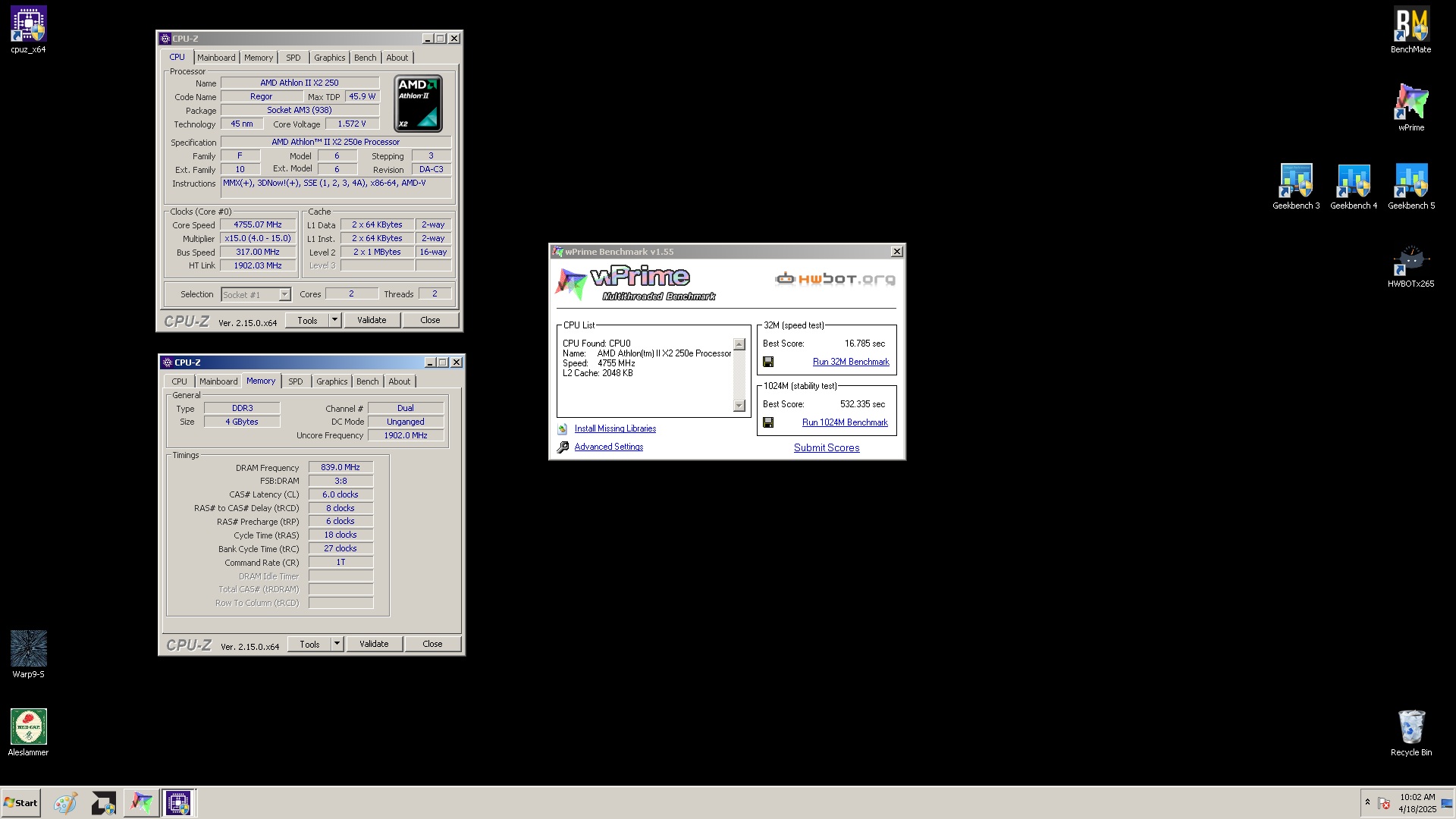Run 32M Benchmark link
Image resolution: width=1456 pixels, height=819 pixels.
tap(851, 362)
